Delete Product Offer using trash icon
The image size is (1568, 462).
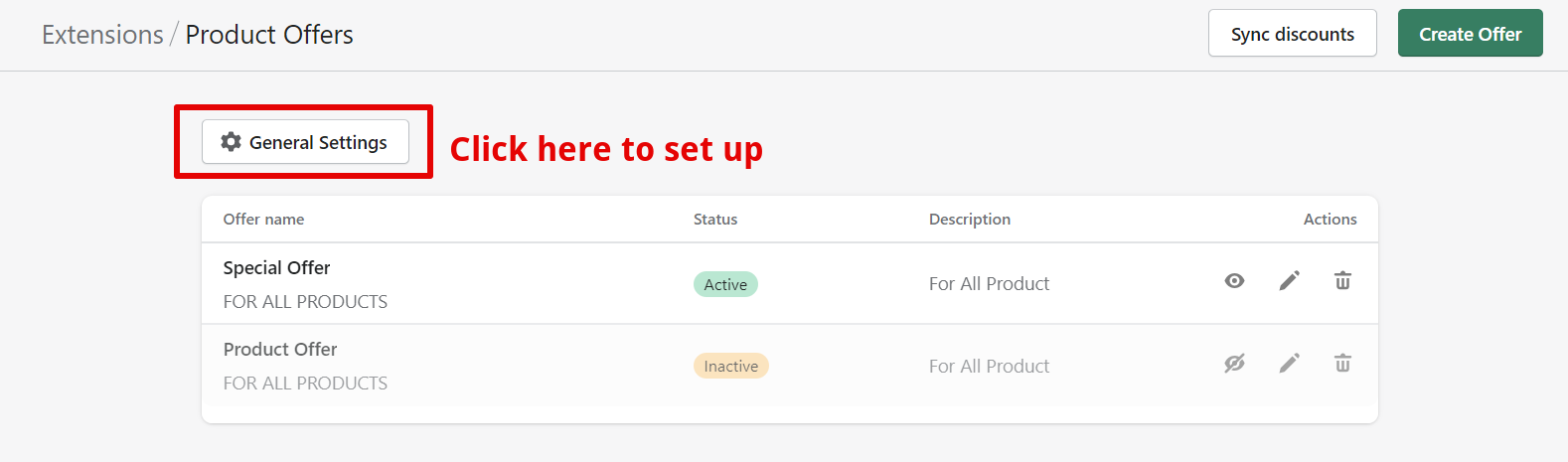tap(1342, 364)
